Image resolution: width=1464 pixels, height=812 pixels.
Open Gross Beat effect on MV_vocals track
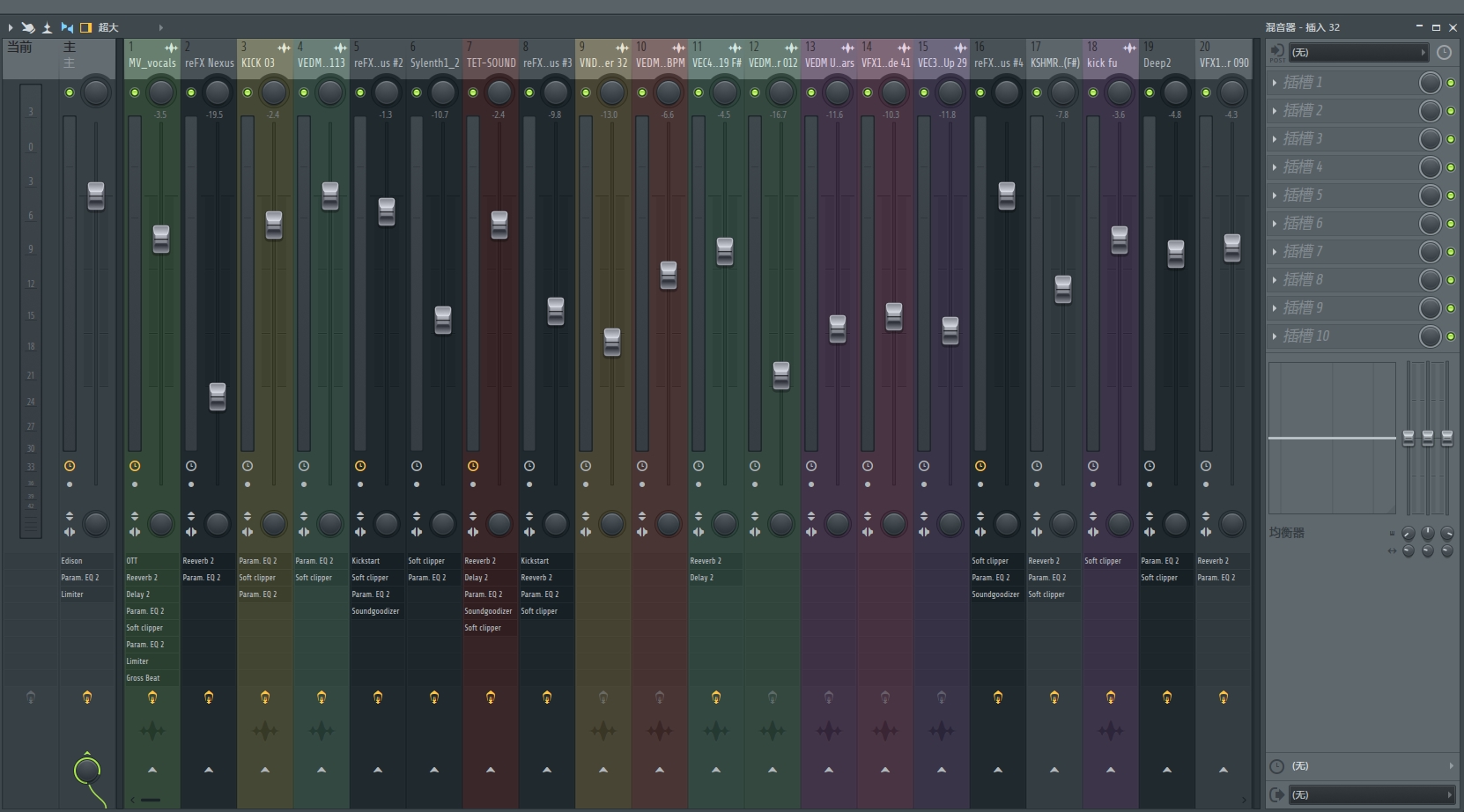coord(152,678)
